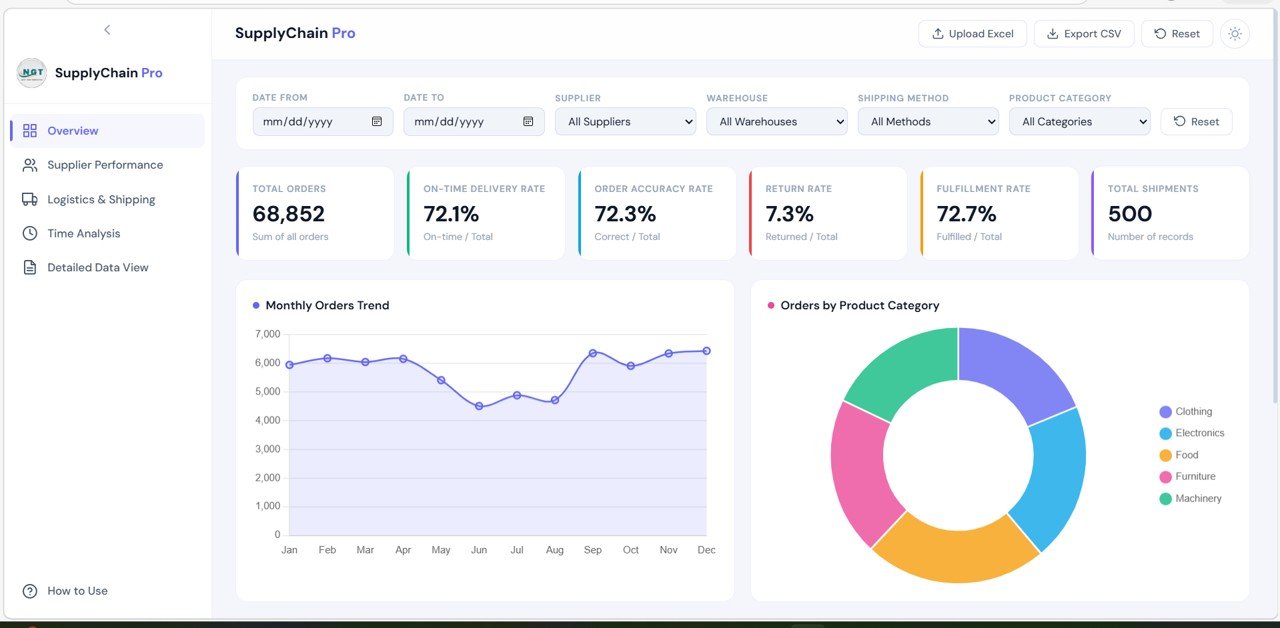The width and height of the screenshot is (1280, 628).
Task: Open the How to Use help icon
Action: pos(30,591)
